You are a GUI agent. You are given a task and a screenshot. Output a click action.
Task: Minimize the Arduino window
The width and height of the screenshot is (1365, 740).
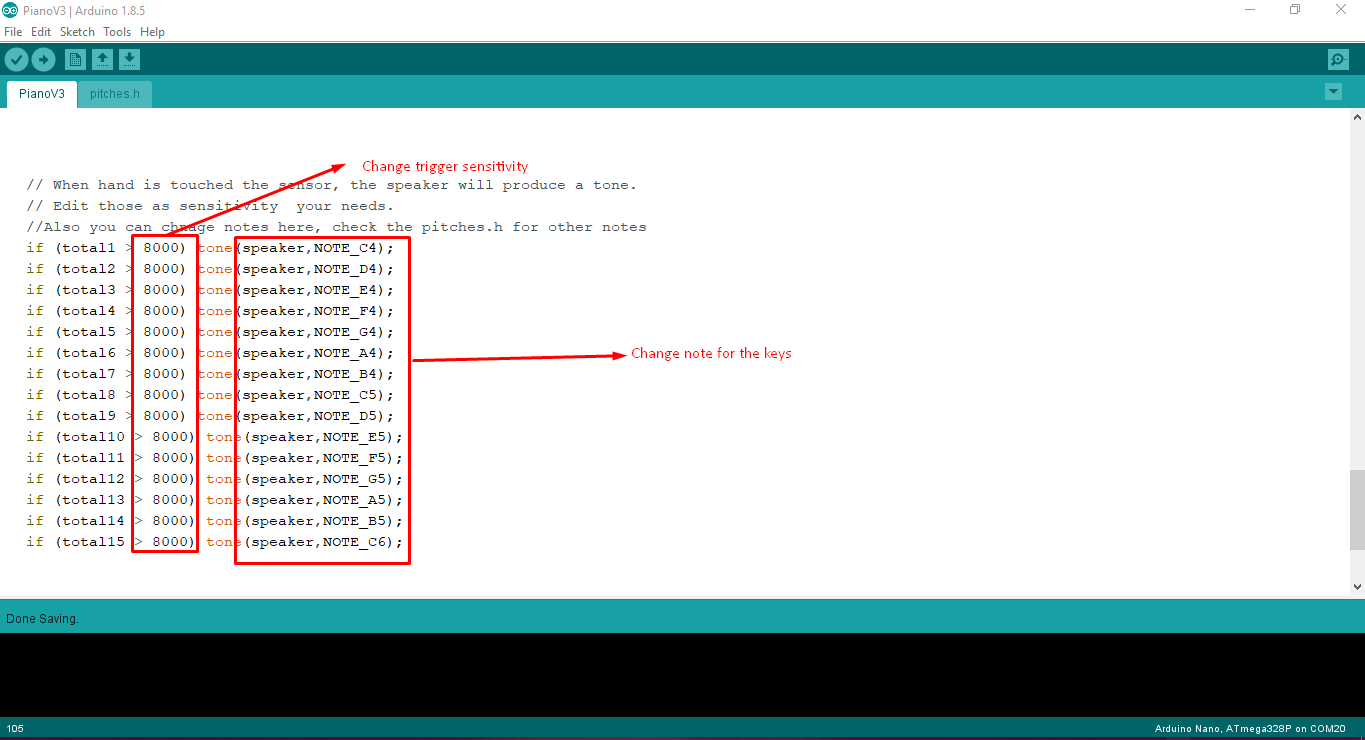click(1250, 10)
